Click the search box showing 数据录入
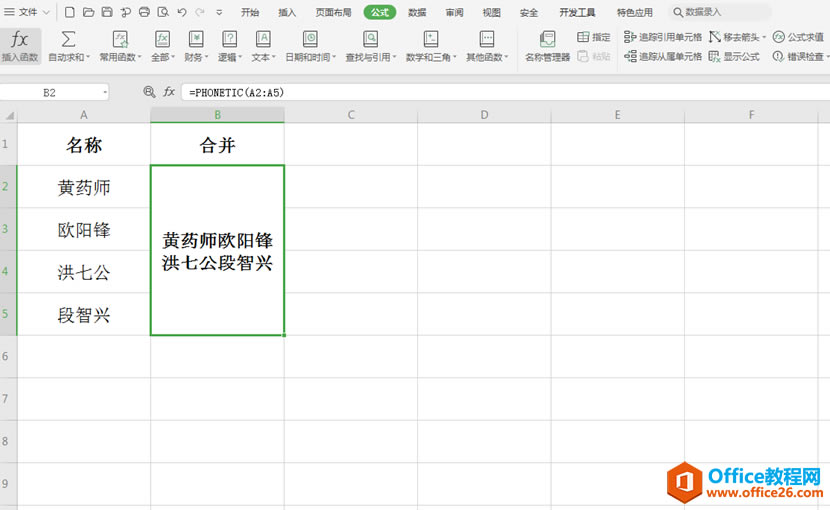Screen dimensions: 830x510 [x=719, y=12]
